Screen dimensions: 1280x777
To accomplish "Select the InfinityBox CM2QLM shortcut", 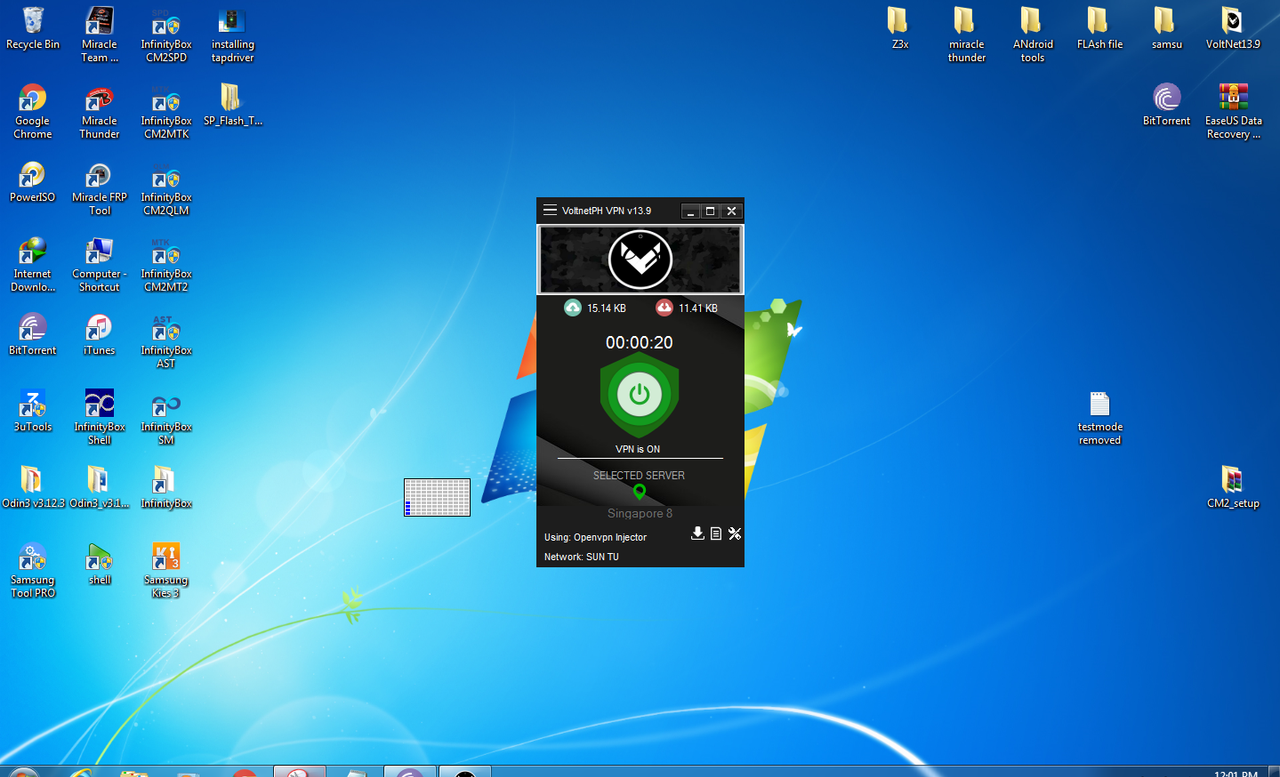I will point(166,188).
